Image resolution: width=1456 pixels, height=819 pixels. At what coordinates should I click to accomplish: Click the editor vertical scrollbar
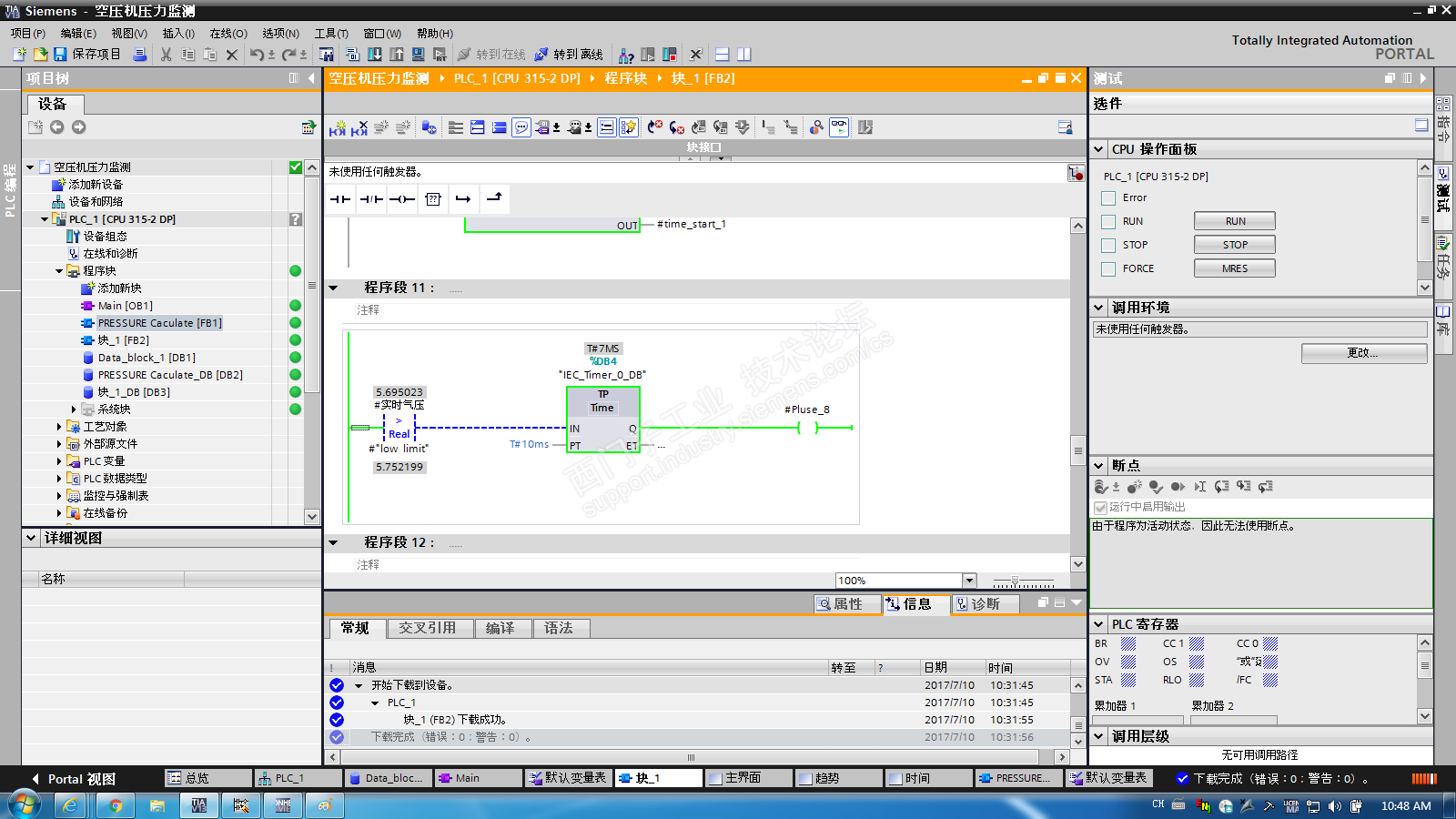point(1078,394)
